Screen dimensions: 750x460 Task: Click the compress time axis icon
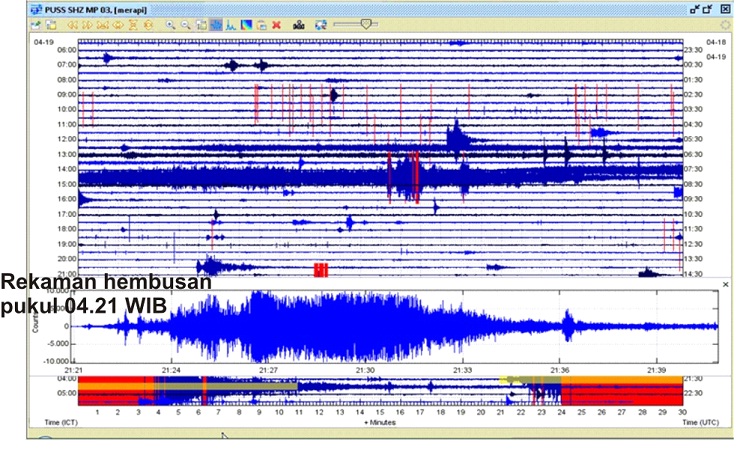[x=103, y=25]
